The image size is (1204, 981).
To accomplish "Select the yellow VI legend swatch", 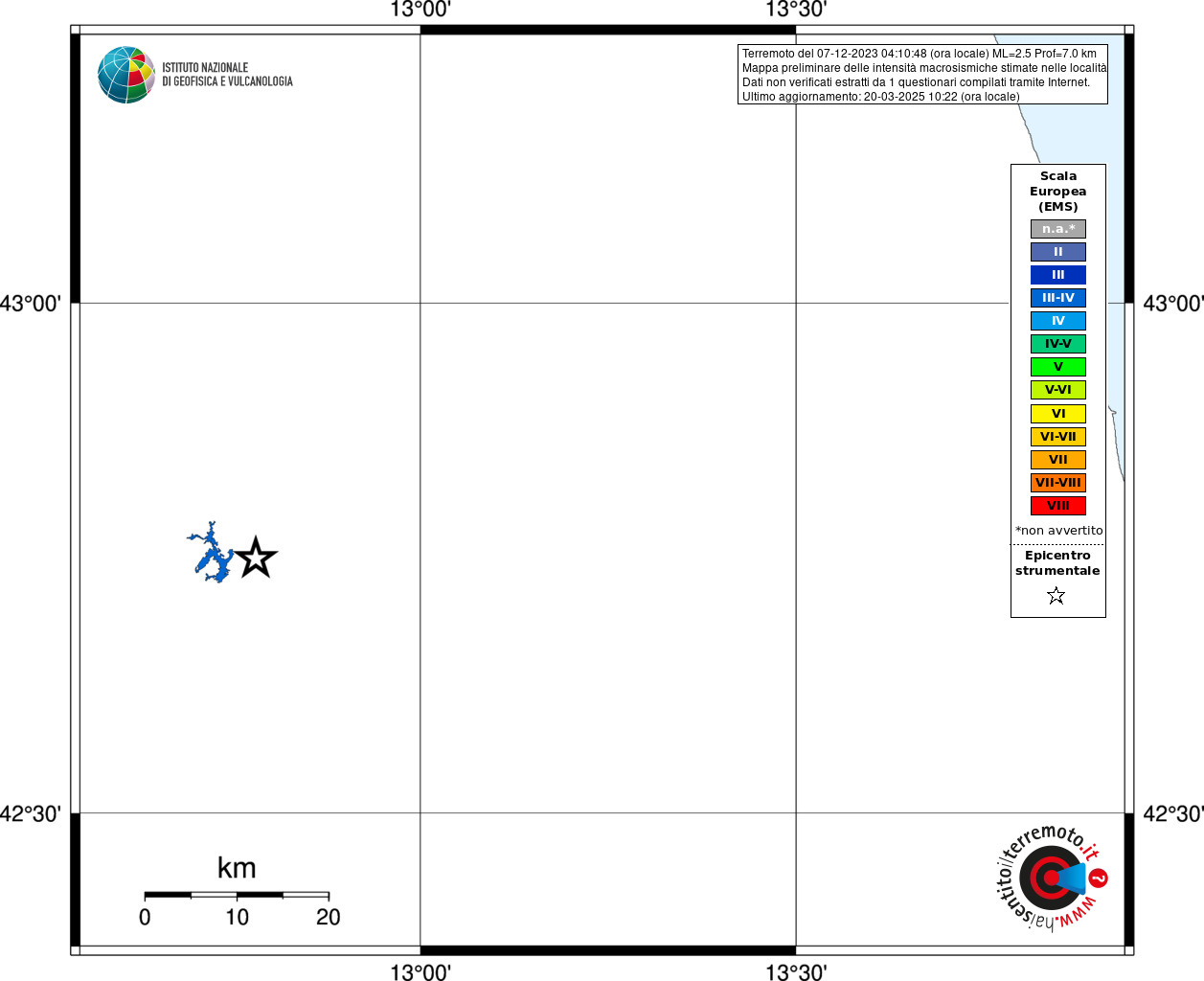I will (1058, 414).
